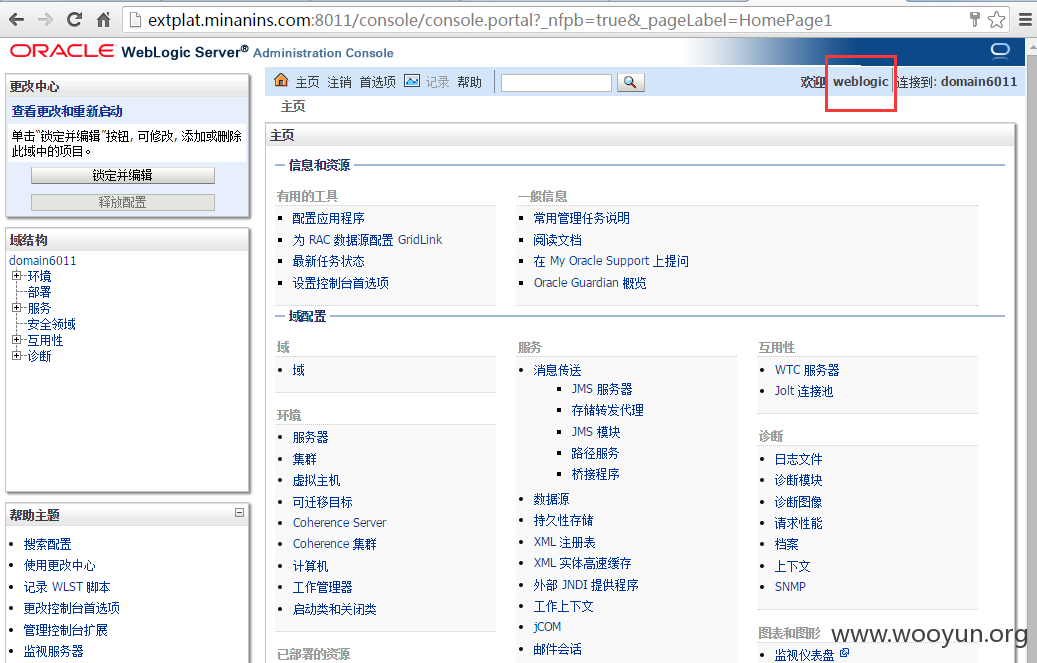Click the browser back arrow
The height and width of the screenshot is (663, 1037).
(x=17, y=20)
